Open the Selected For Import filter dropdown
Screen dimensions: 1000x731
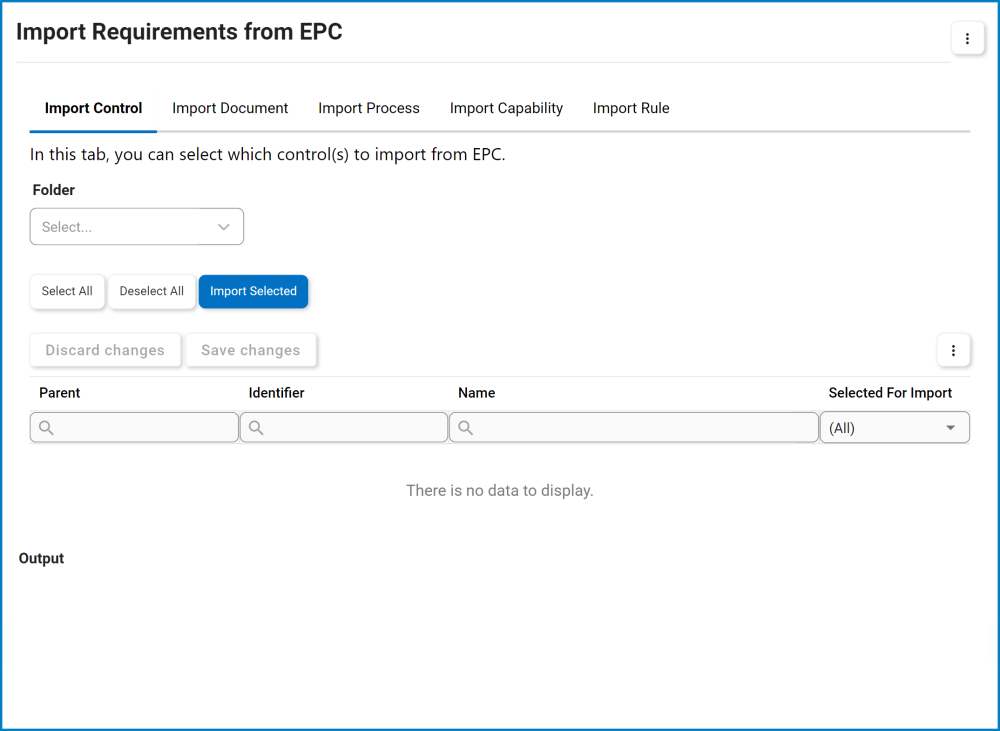coord(894,427)
